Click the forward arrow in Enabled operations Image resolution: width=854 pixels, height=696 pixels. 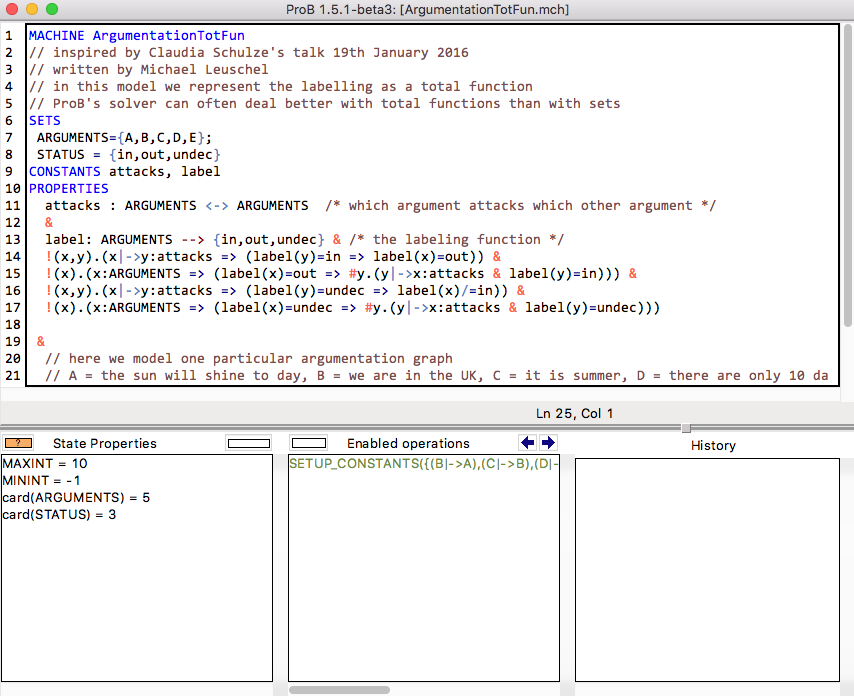(x=548, y=443)
